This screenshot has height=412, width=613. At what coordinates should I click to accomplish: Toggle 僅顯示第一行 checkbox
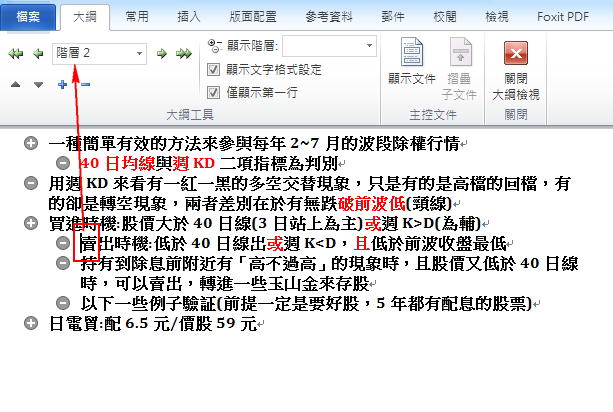click(x=213, y=93)
